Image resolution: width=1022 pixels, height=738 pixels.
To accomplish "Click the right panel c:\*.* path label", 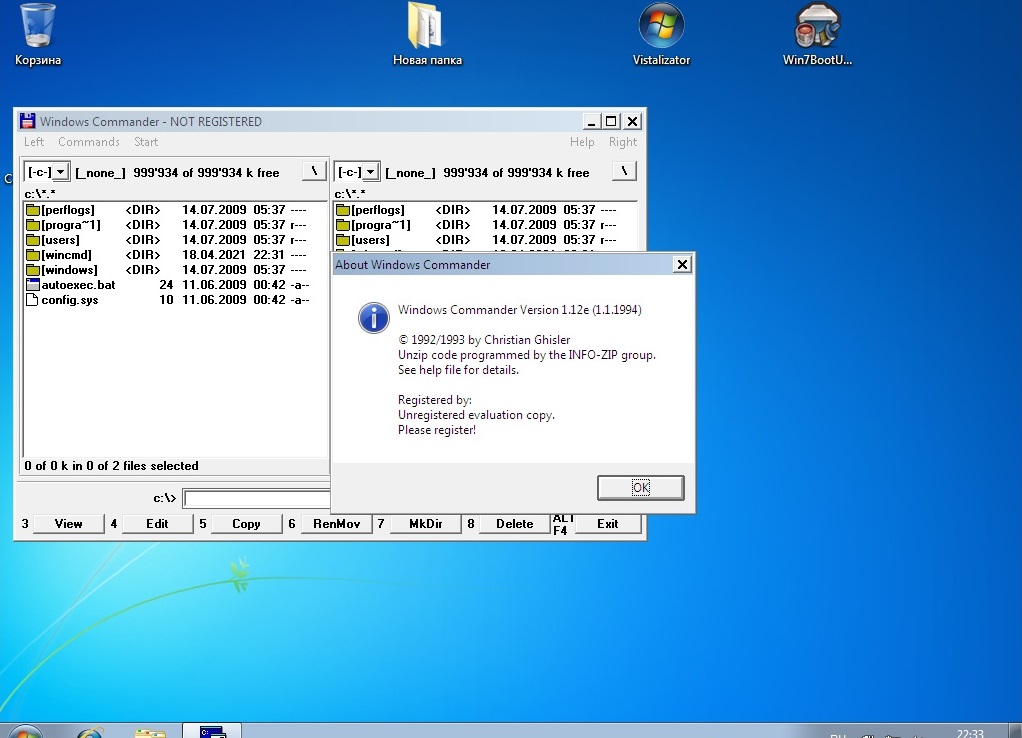I will click(350, 194).
